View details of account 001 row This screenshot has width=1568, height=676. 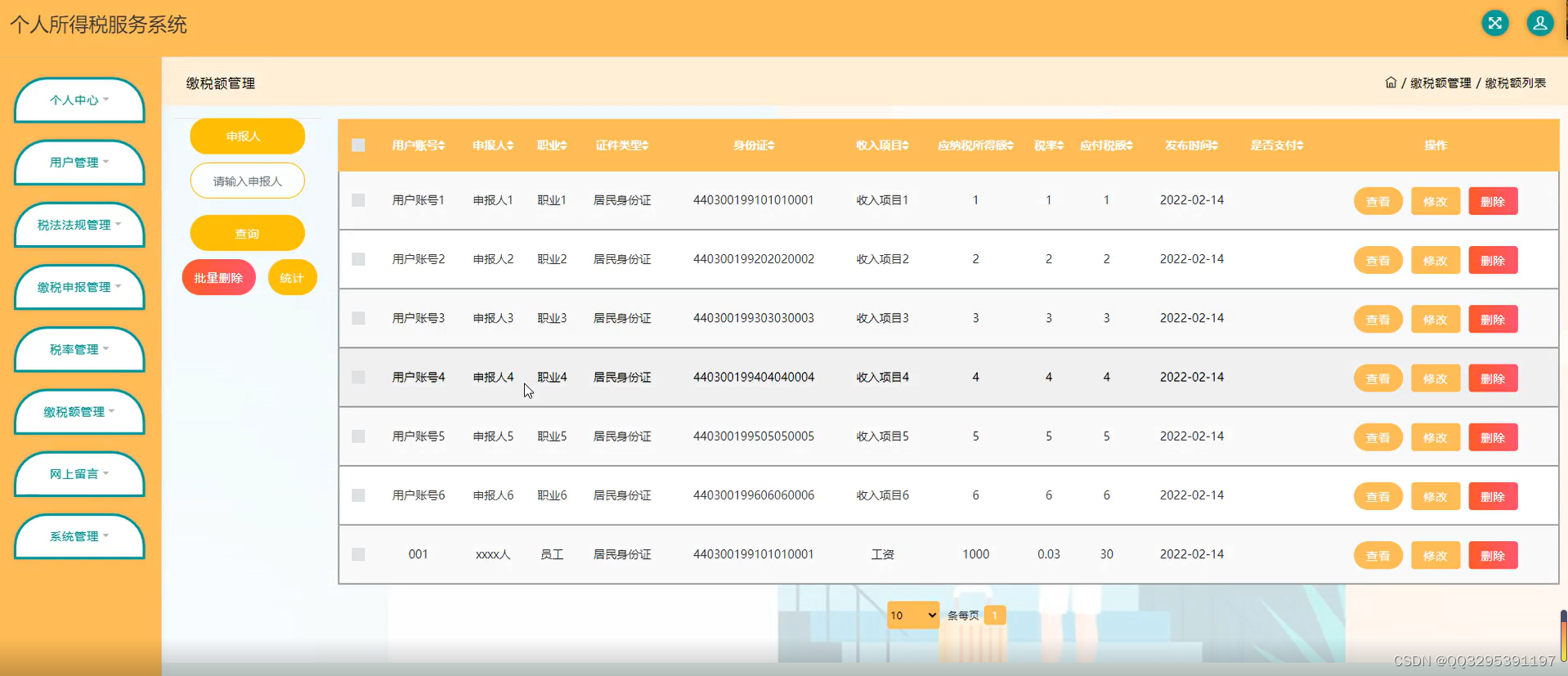[x=1378, y=556]
